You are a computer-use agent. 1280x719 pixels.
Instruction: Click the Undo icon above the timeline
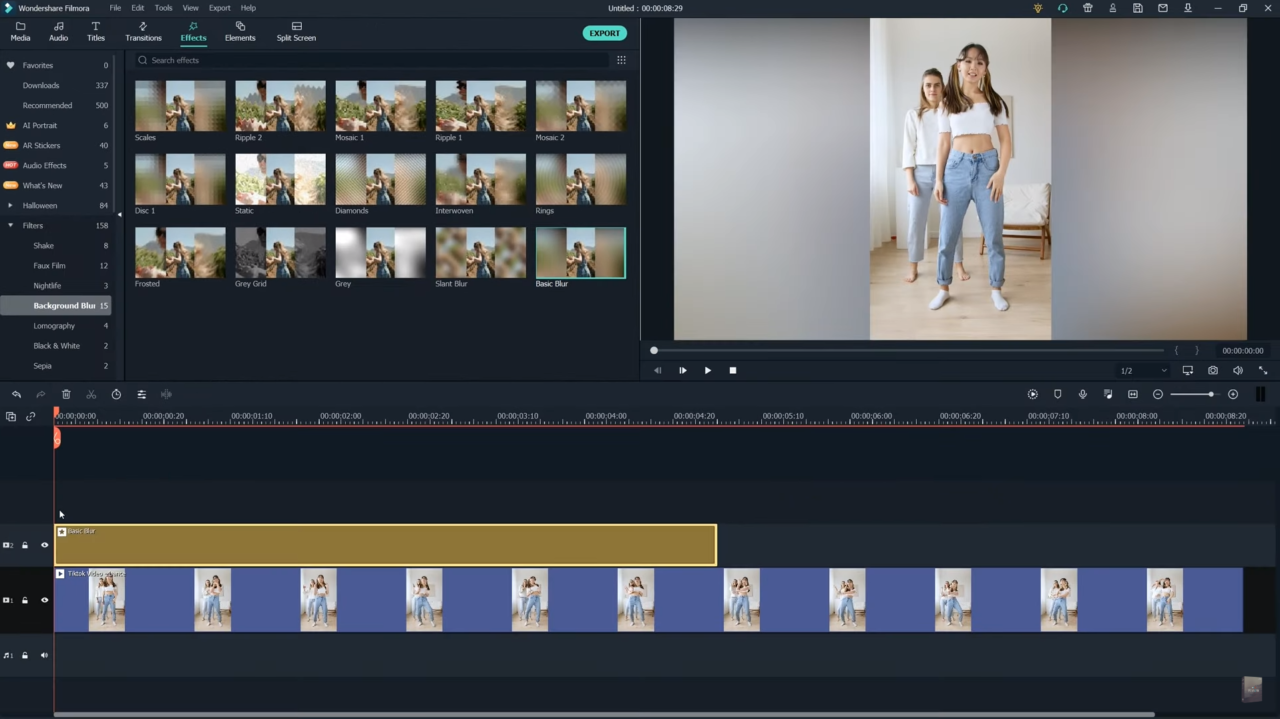16,394
